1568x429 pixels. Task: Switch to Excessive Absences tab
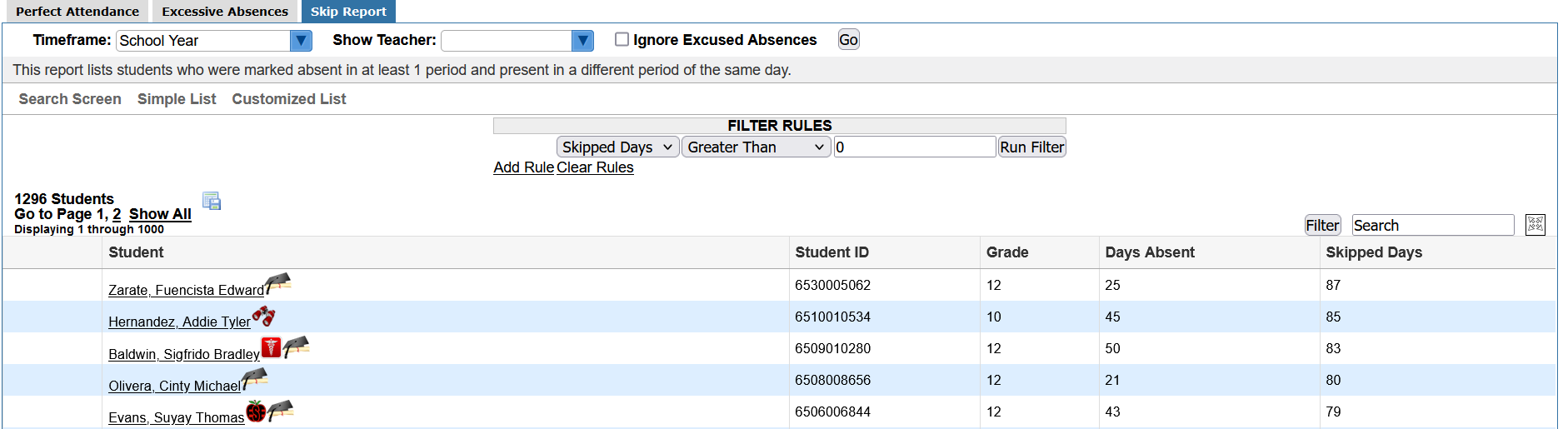tap(225, 12)
